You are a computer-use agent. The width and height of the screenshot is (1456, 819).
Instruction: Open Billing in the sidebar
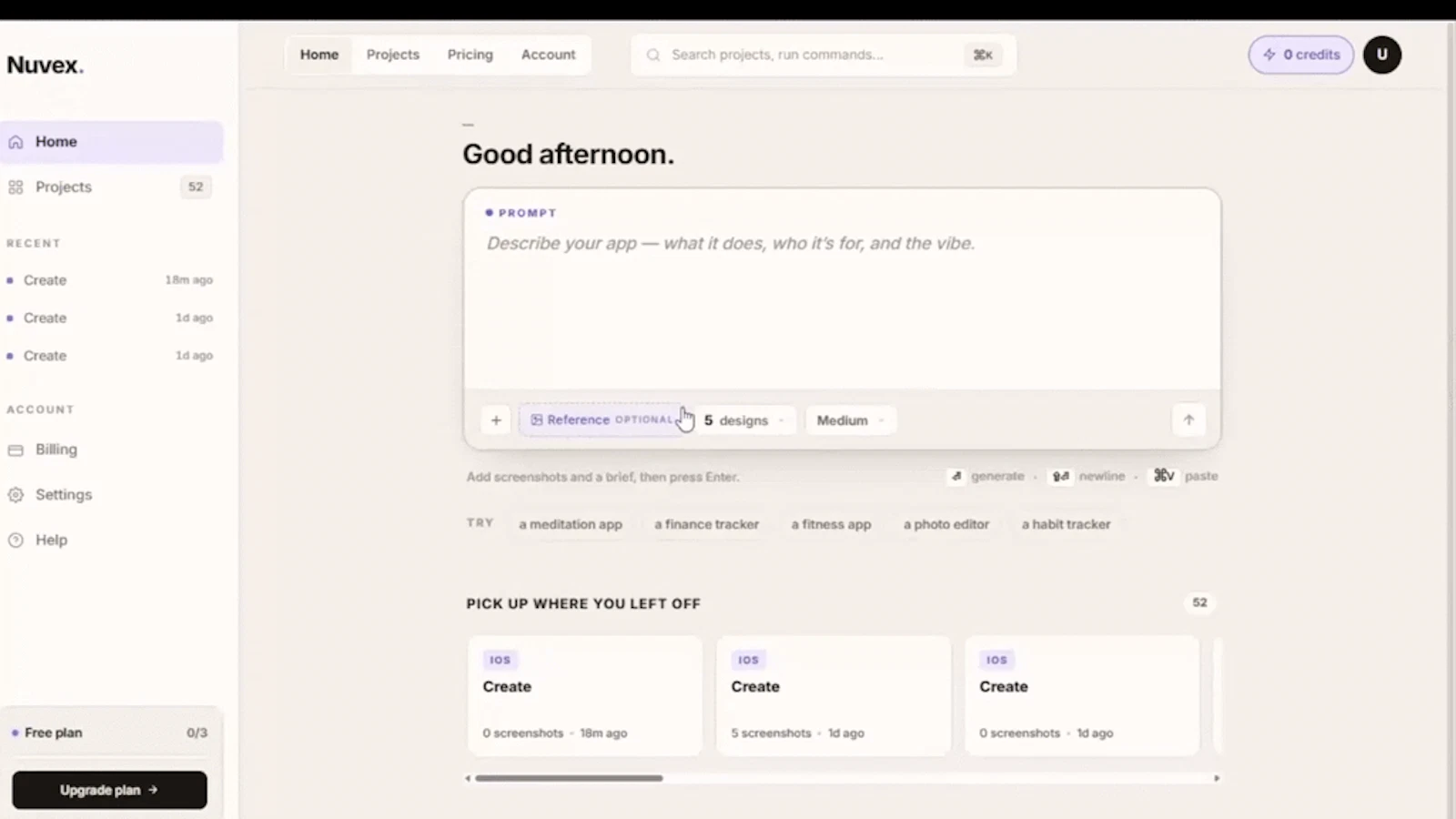pos(111,450)
